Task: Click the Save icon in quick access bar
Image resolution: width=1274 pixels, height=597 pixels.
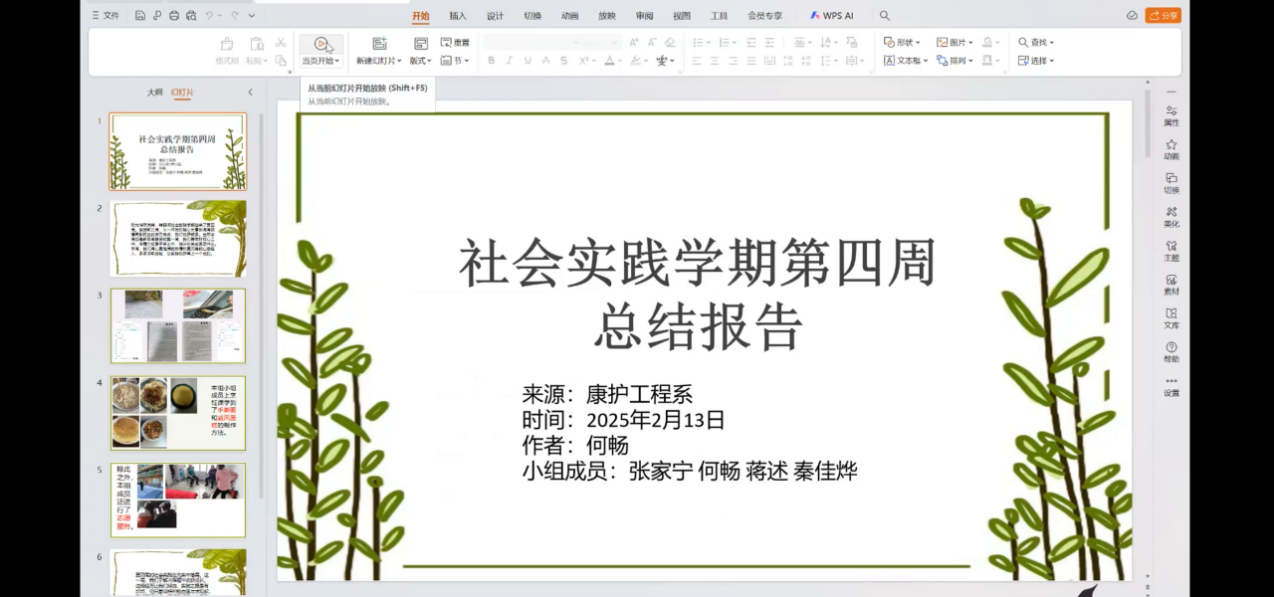Action: [140, 16]
